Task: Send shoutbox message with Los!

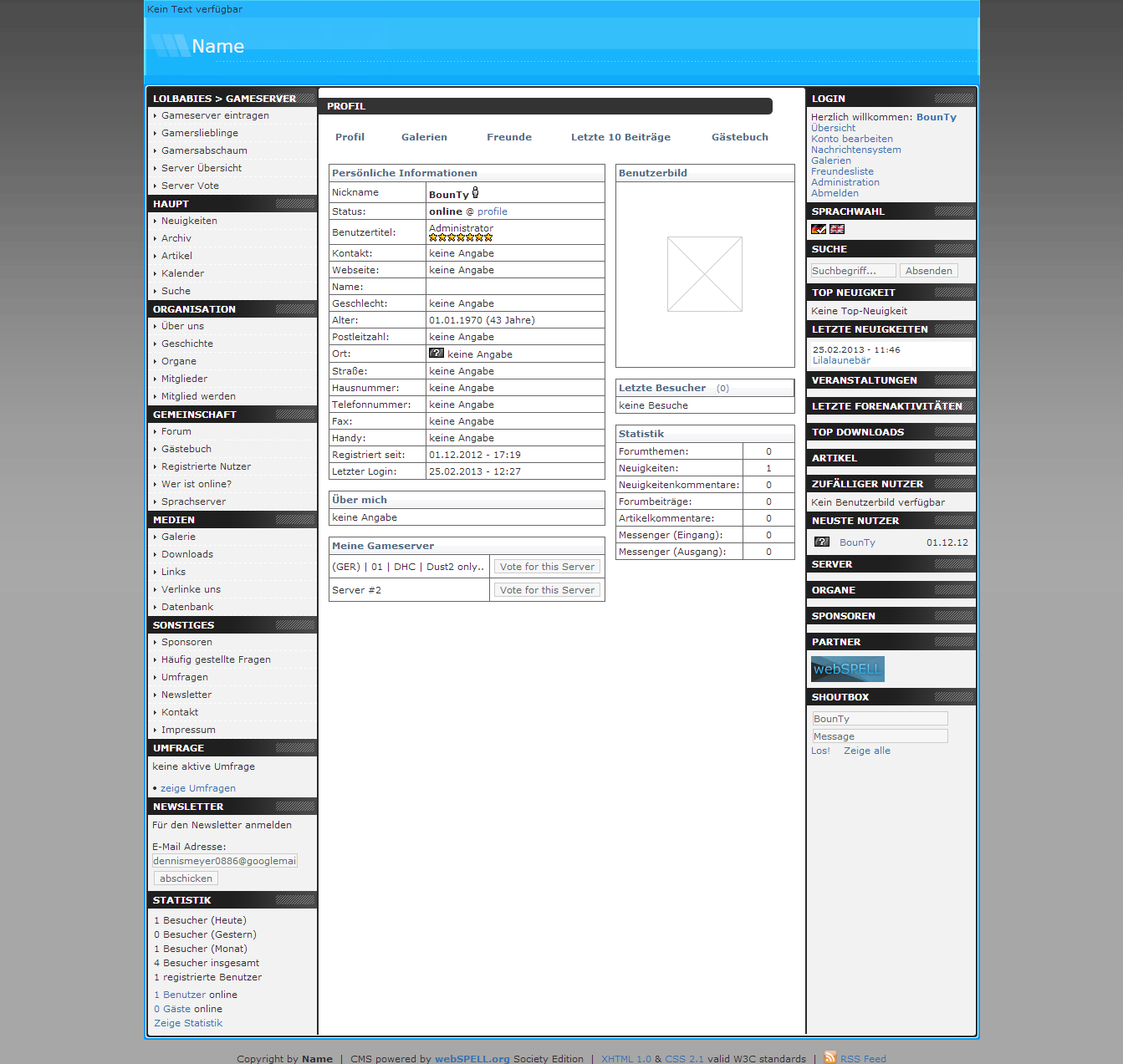Action: (820, 751)
